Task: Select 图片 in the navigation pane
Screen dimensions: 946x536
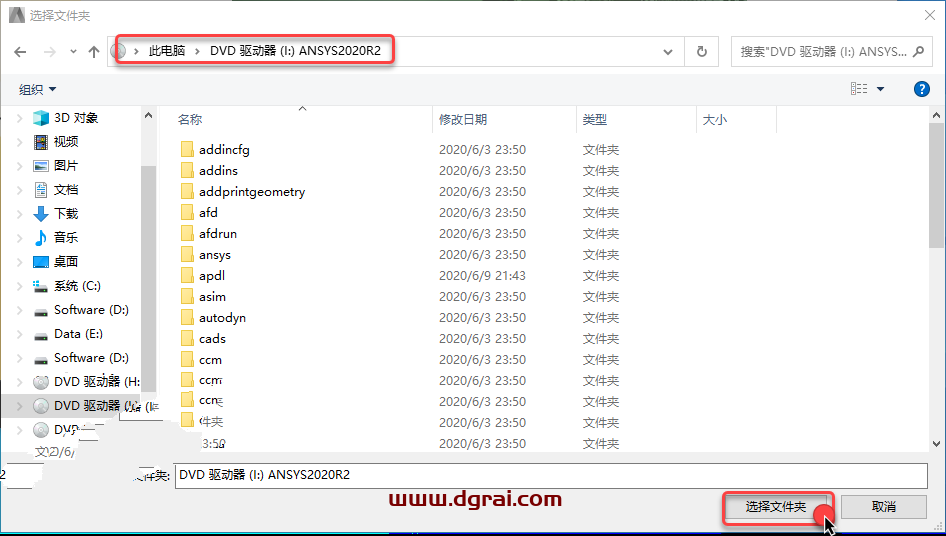Action: [65, 166]
